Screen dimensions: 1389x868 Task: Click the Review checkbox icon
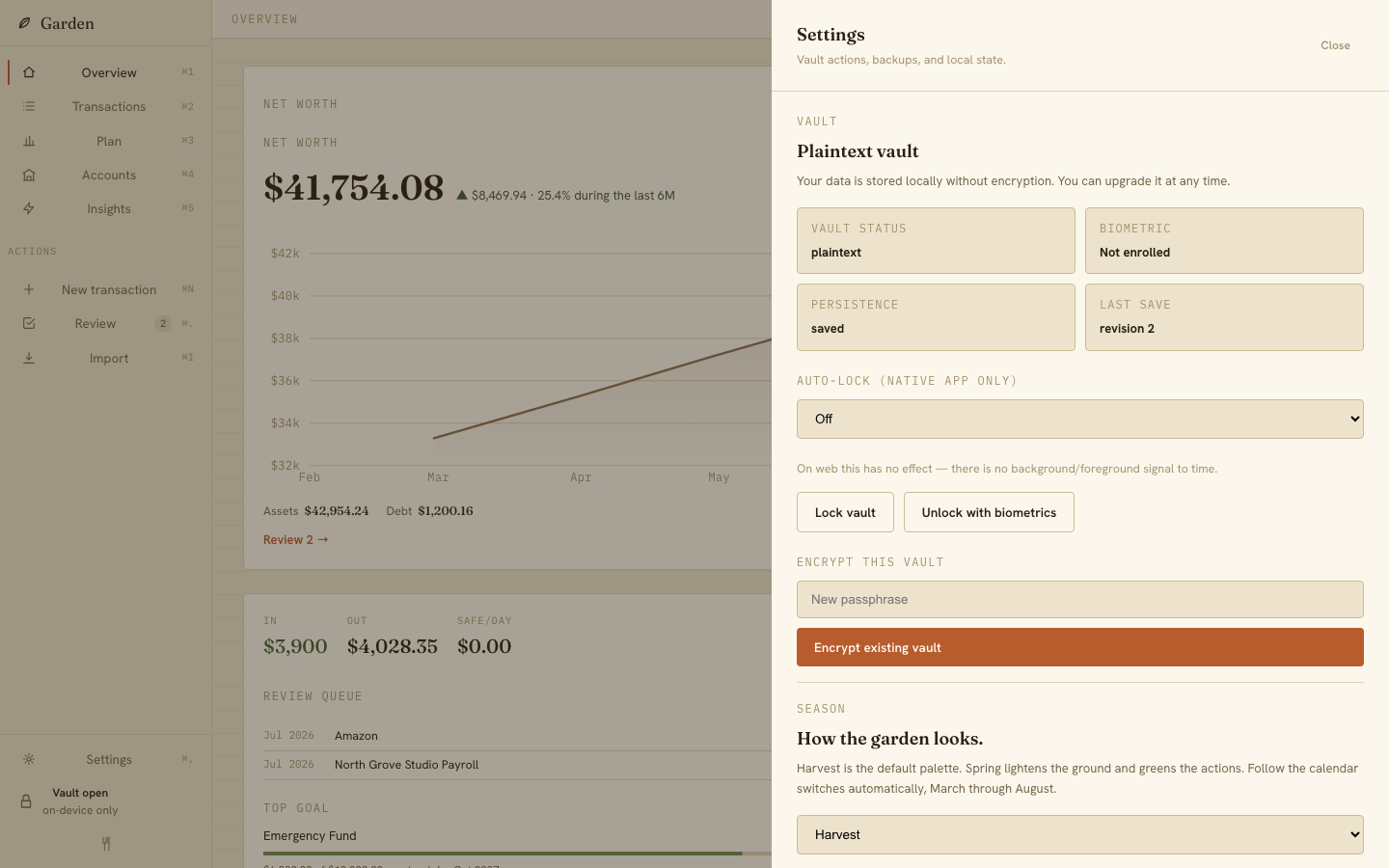click(29, 323)
